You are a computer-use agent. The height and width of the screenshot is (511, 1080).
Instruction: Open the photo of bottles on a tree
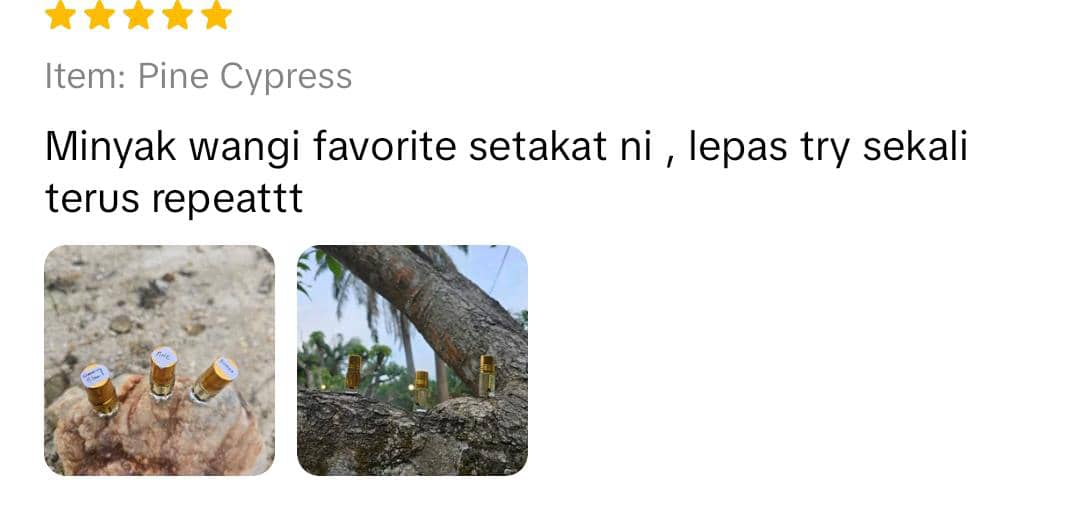click(412, 360)
